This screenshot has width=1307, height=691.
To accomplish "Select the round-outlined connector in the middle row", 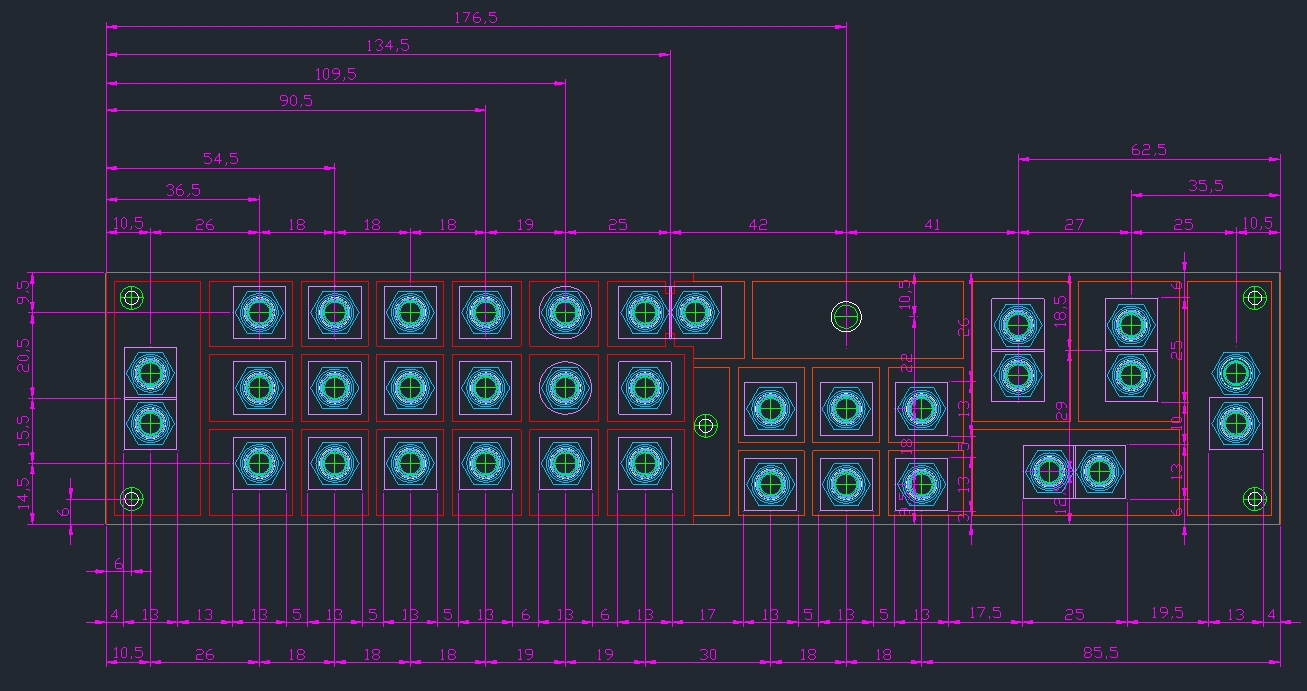I will tap(565, 386).
